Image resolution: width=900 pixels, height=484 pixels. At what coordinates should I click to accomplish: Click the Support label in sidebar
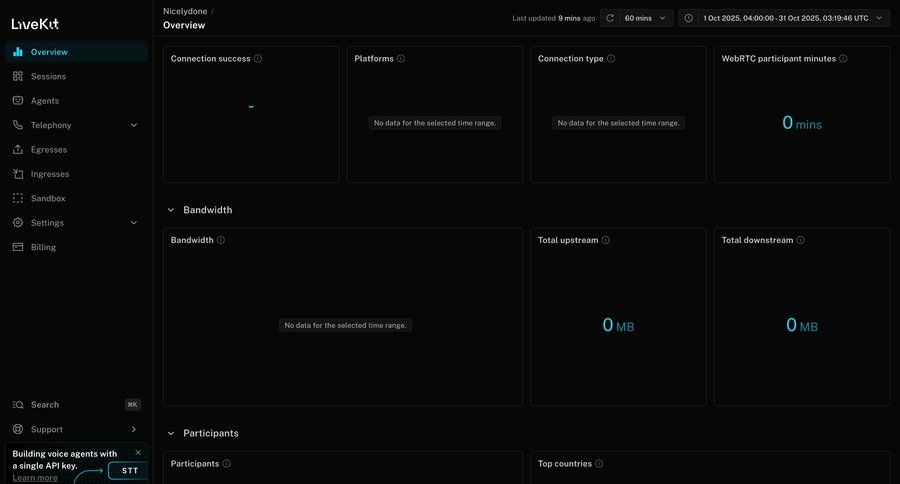(46, 429)
